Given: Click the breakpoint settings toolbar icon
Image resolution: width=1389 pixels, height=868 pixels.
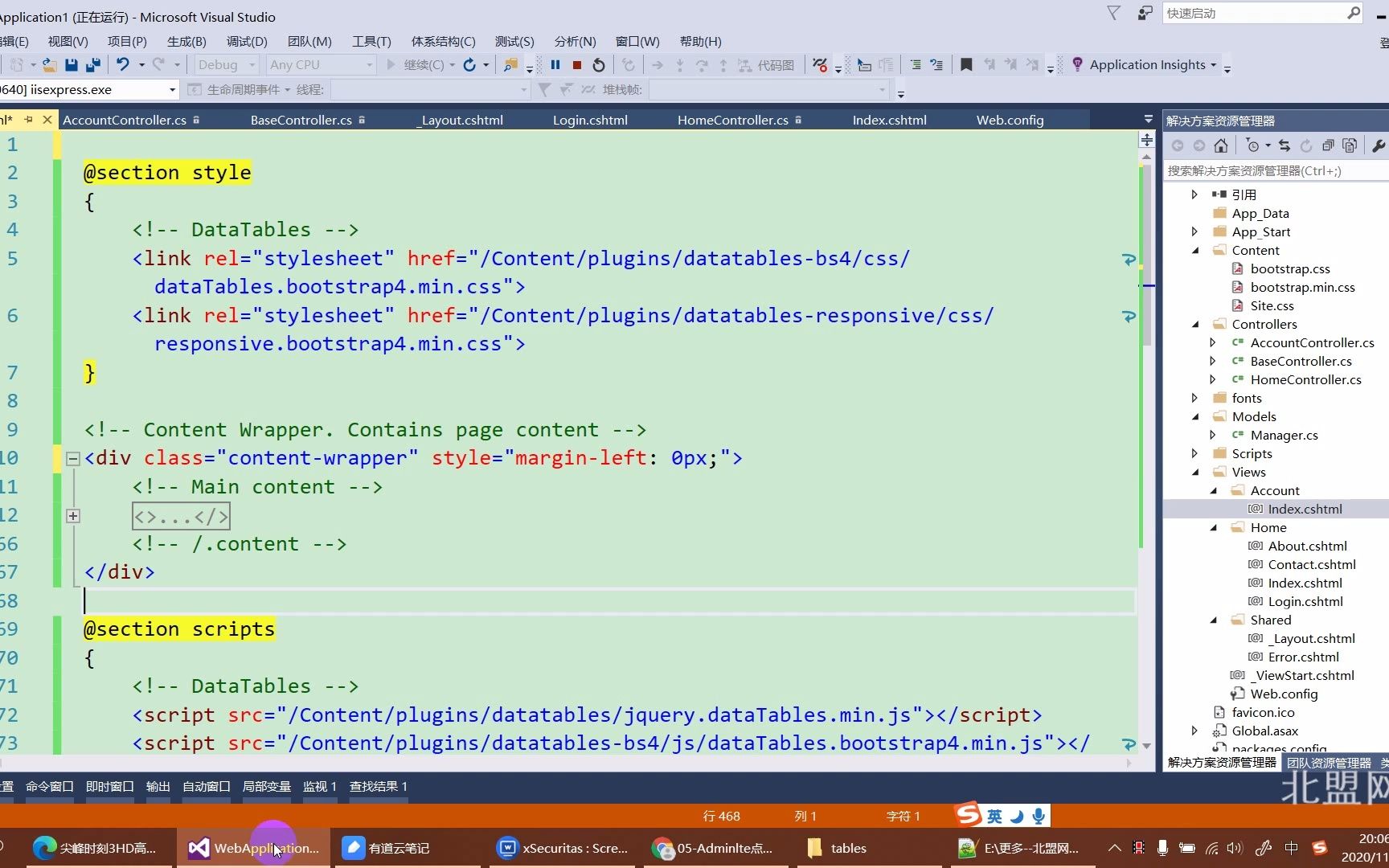Looking at the screenshot, I should [x=820, y=65].
